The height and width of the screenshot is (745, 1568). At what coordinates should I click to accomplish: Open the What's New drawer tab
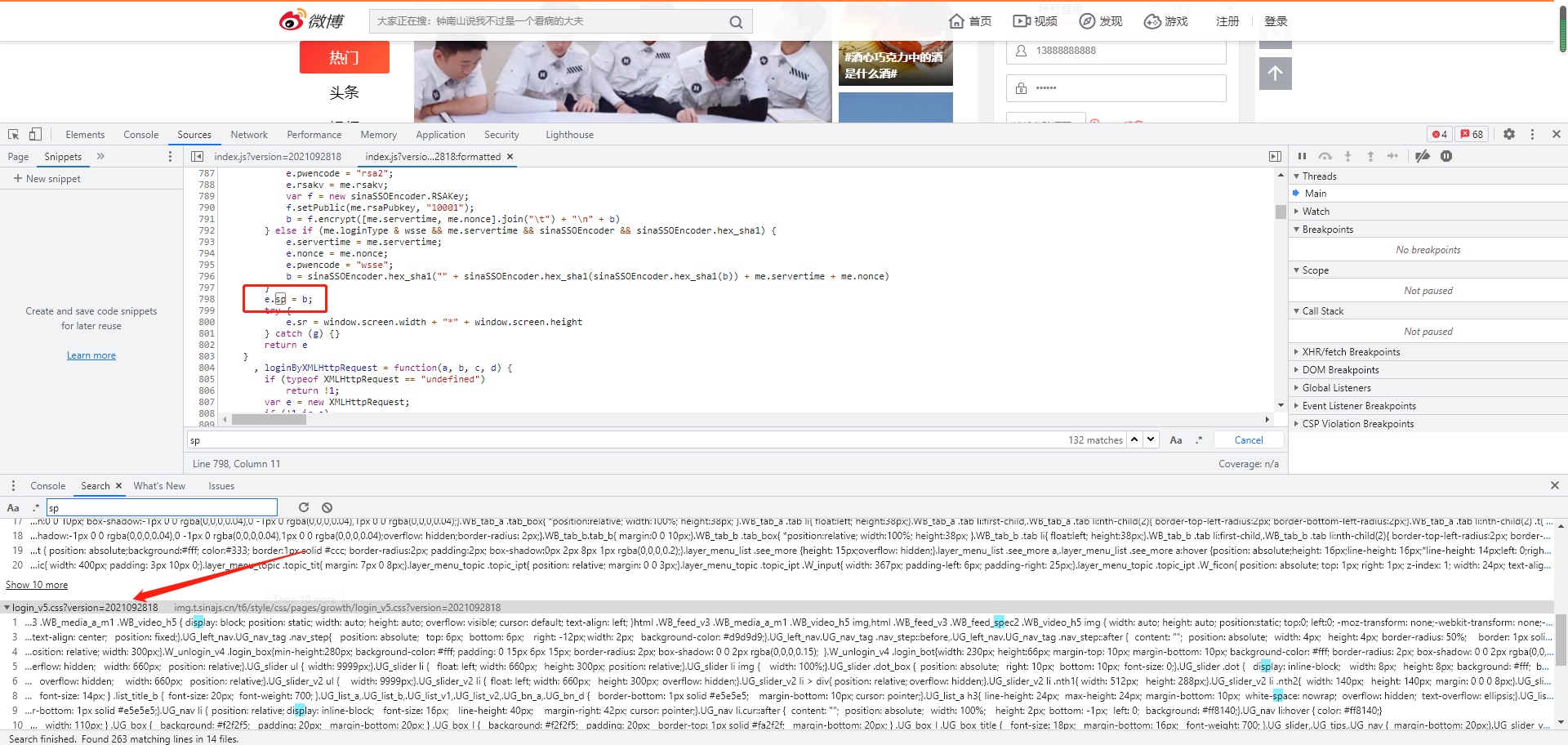pyautogui.click(x=159, y=485)
